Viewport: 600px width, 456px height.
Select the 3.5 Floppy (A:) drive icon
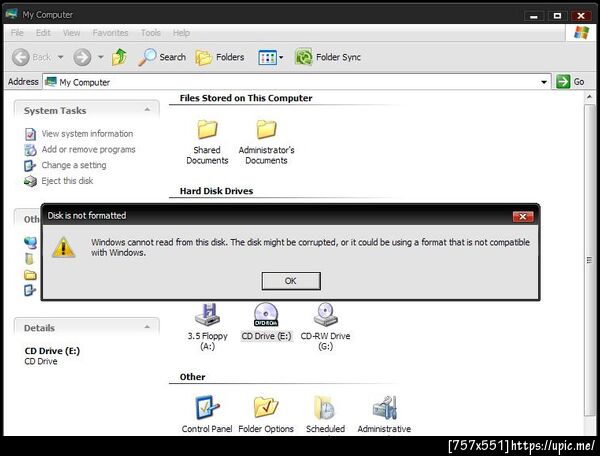pos(207,314)
